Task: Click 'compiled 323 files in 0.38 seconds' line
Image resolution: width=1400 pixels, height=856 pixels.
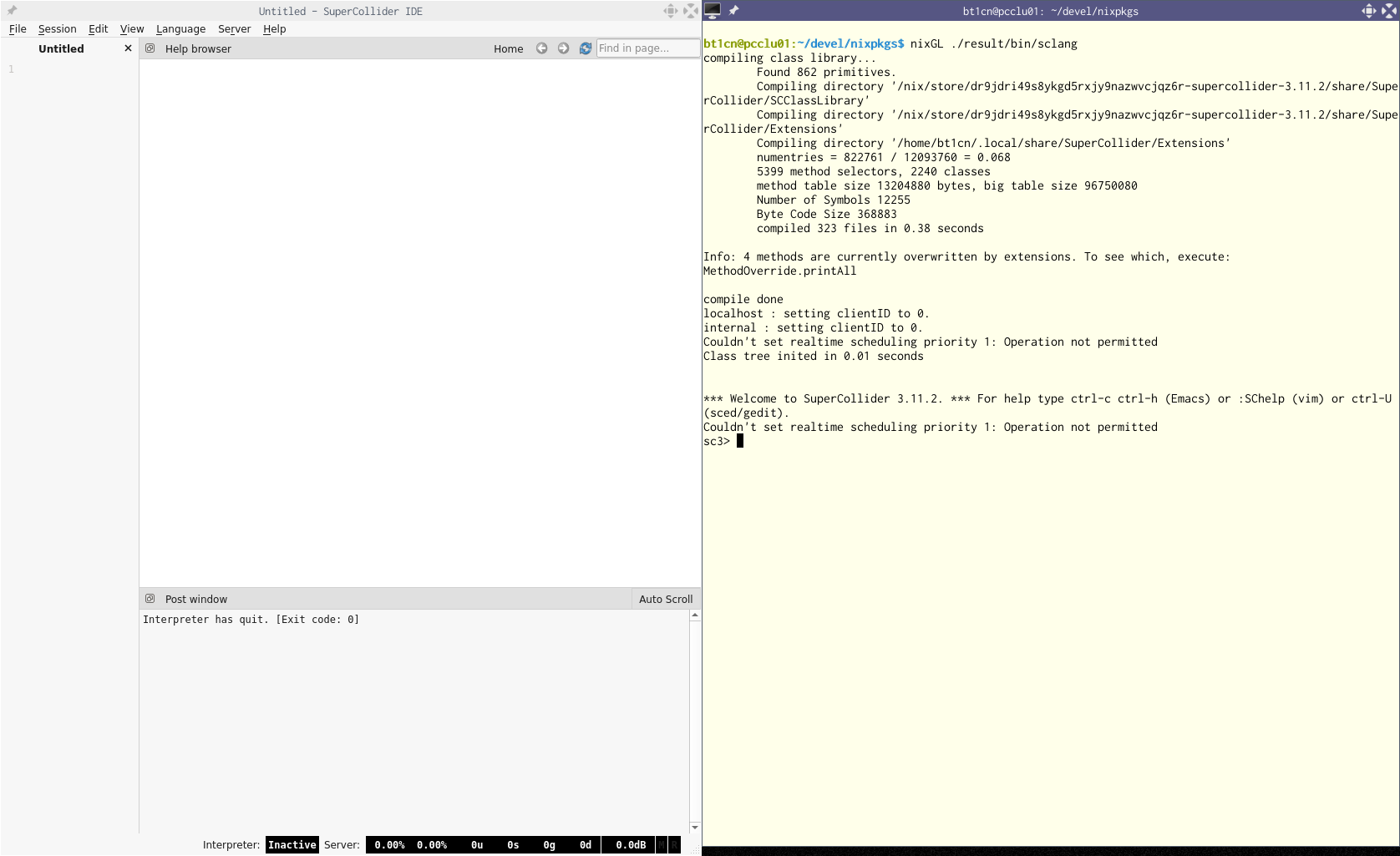Action: [870, 228]
